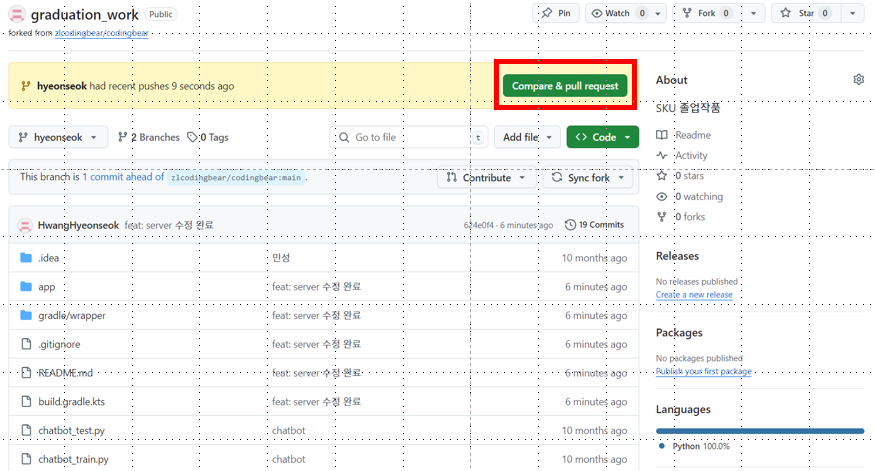The width and height of the screenshot is (875, 471).
Task: Click the history clock icon beside 19 Commits
Action: [570, 225]
